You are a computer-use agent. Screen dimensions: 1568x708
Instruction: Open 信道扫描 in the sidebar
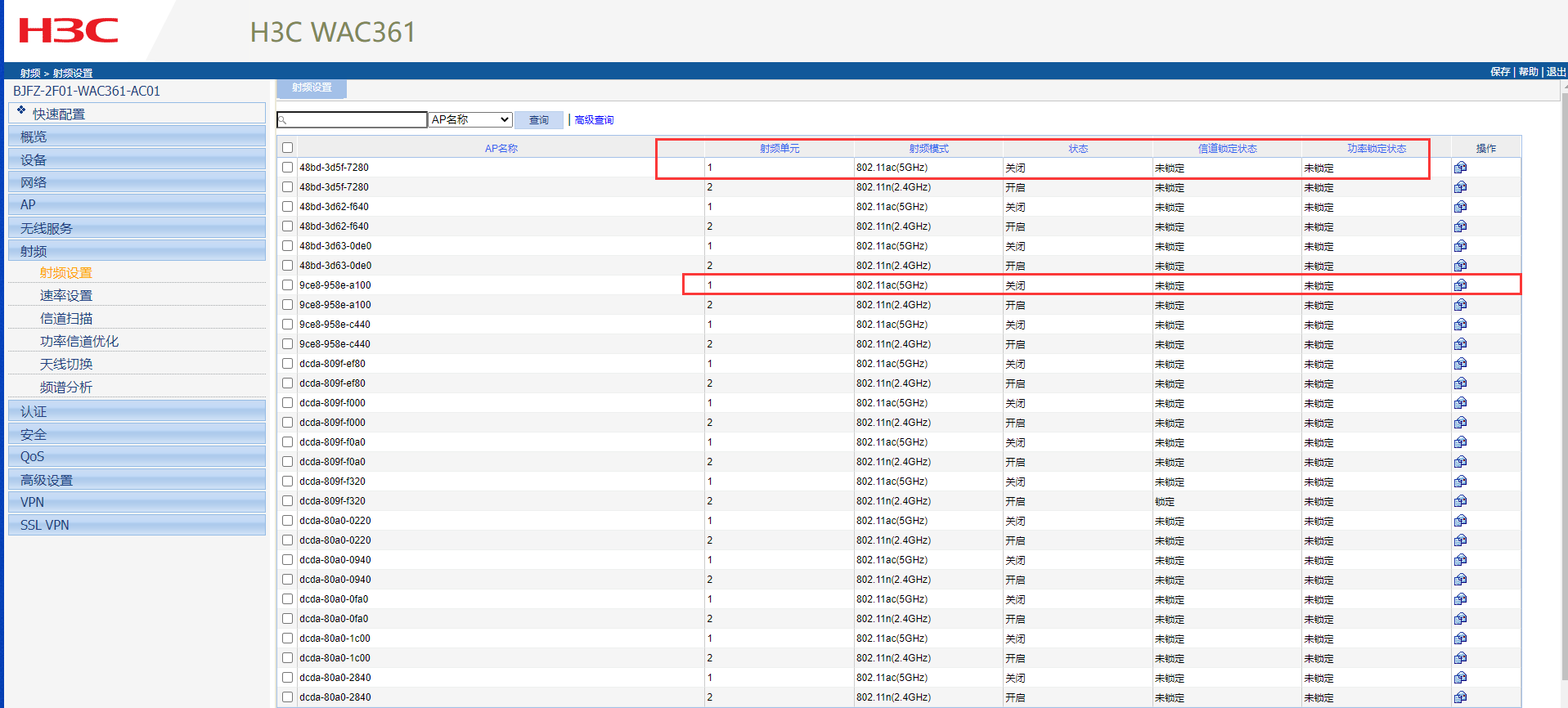pyautogui.click(x=66, y=318)
